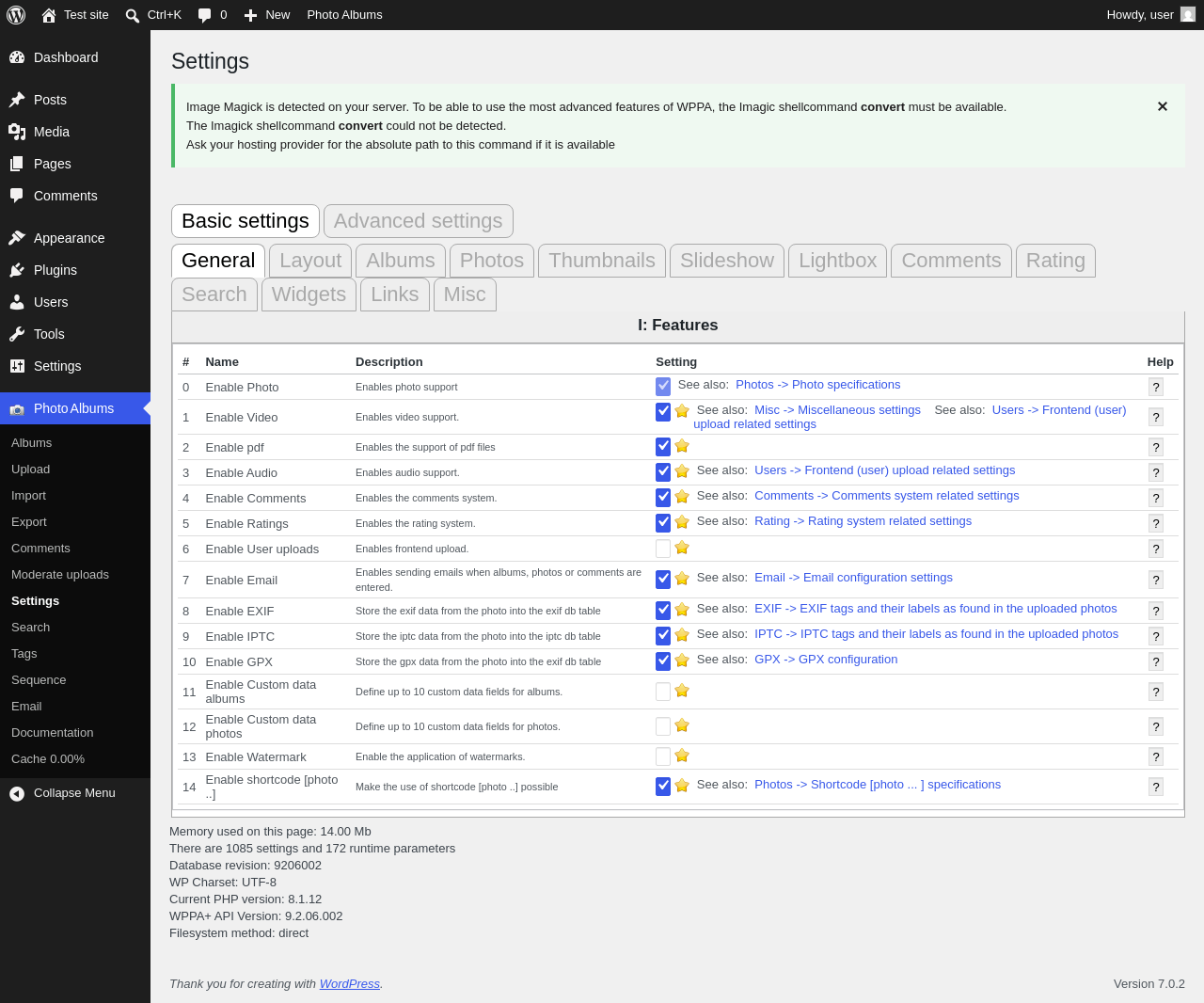The image size is (1204, 1003).
Task: Open help '?' for Enable Watermark
Action: 1156,756
